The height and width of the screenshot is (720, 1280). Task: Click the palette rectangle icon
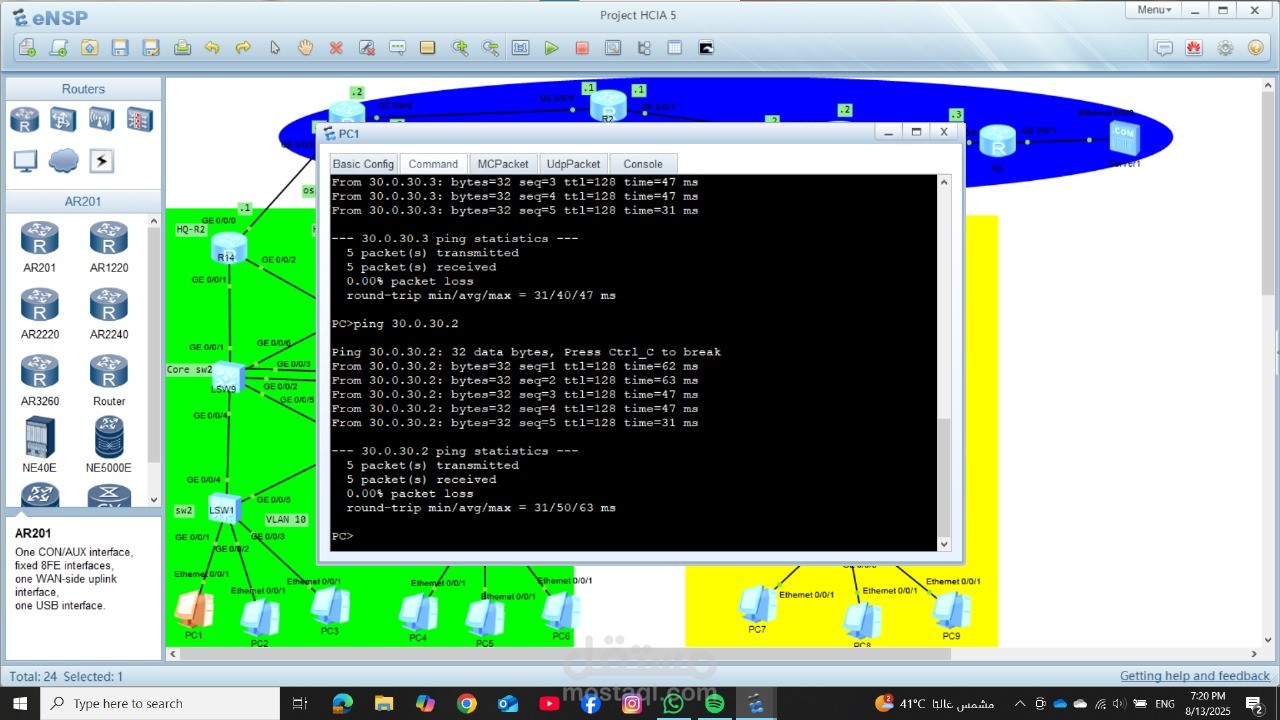coord(428,47)
